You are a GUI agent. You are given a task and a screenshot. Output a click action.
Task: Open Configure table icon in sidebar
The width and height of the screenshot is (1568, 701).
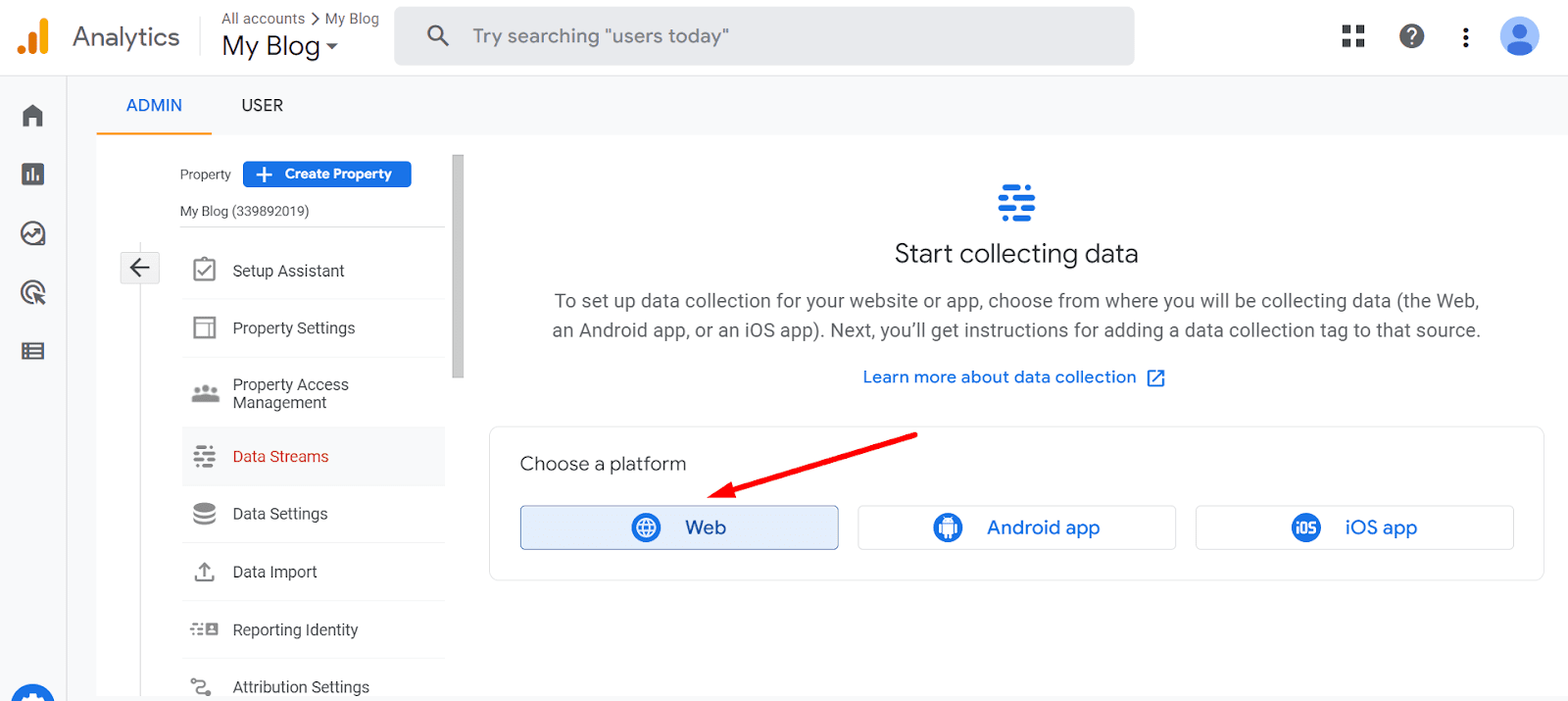pos(32,351)
